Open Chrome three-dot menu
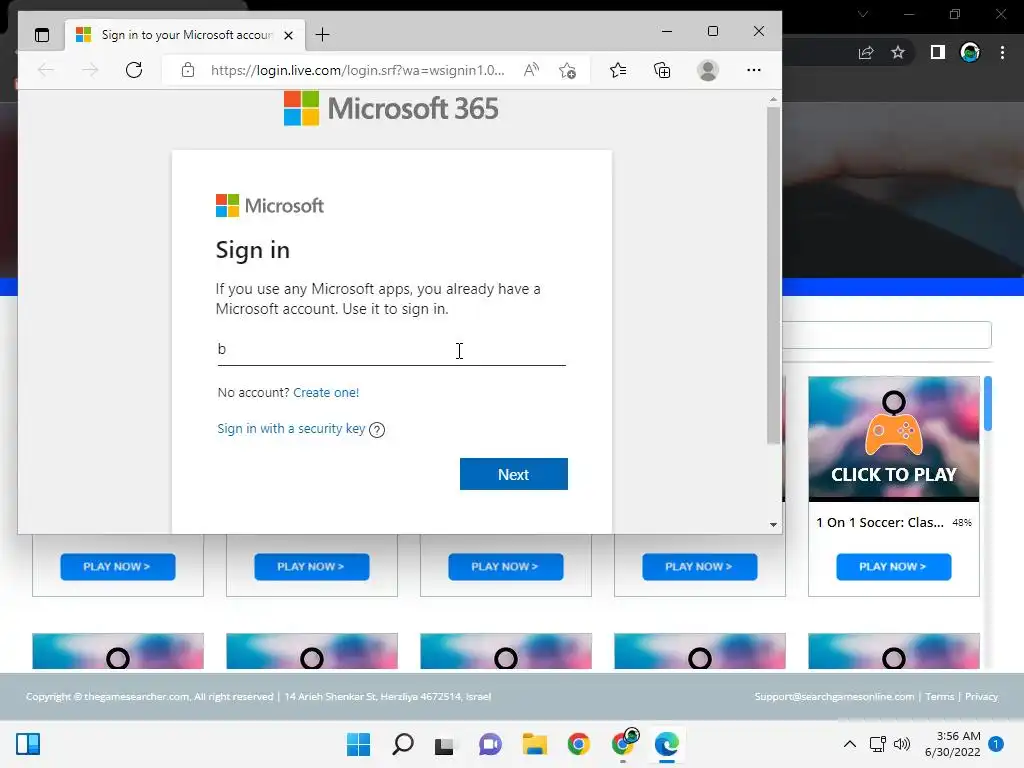The width and height of the screenshot is (1024, 768). tap(1002, 52)
